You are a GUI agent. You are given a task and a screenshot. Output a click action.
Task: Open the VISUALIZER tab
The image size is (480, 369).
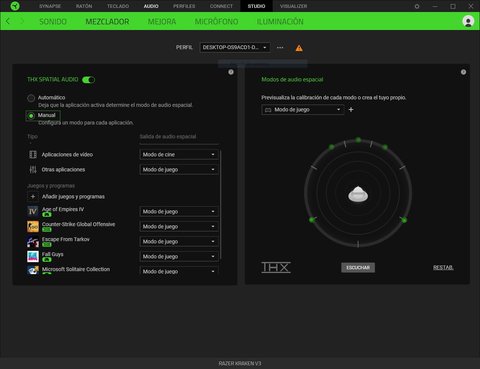tap(294, 6)
